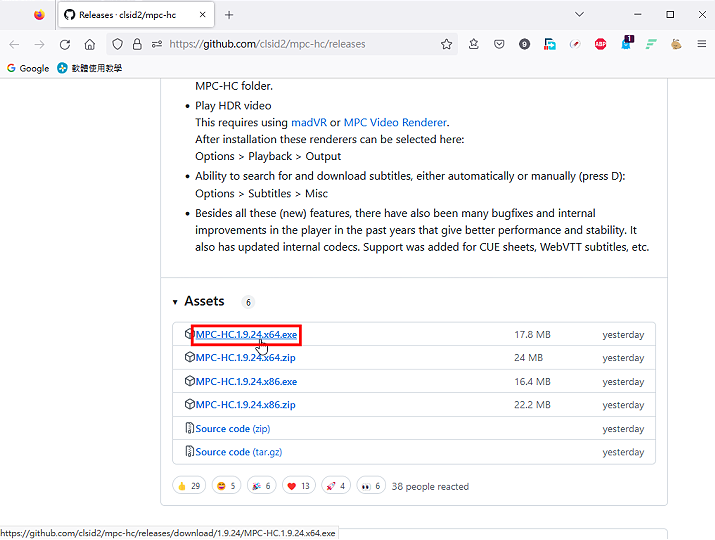Download MPC-HC.1.9.24.x86.zip
Screen dimensions: 715x540
245,405
